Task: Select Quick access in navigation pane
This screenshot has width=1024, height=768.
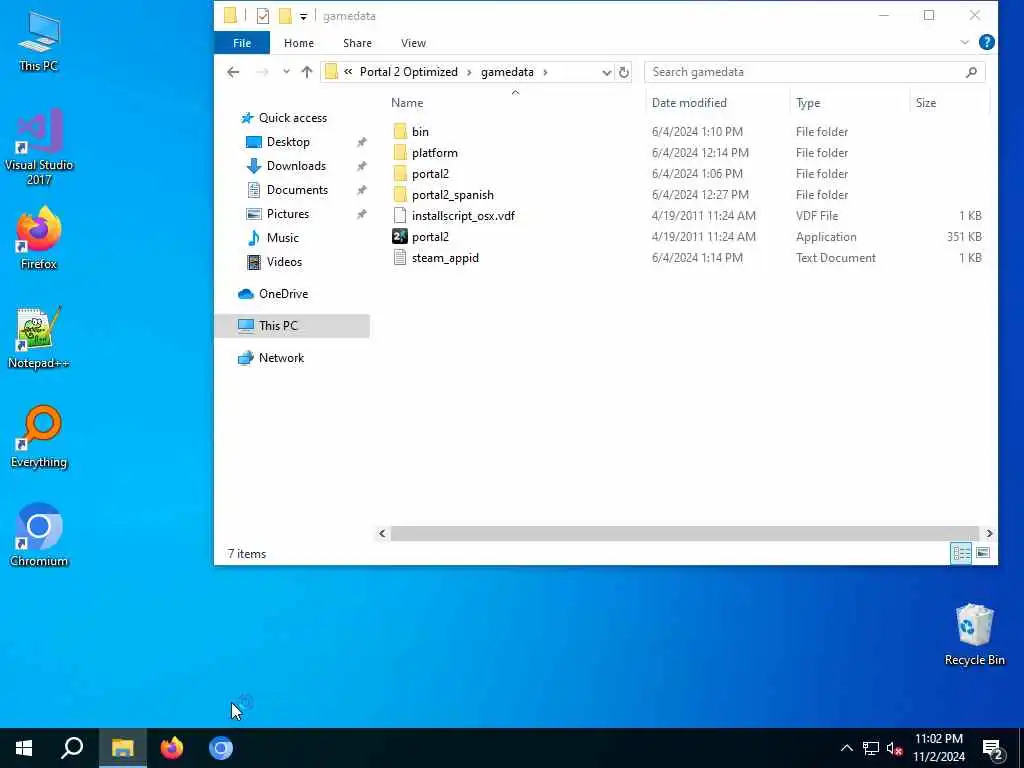Action: tap(293, 118)
